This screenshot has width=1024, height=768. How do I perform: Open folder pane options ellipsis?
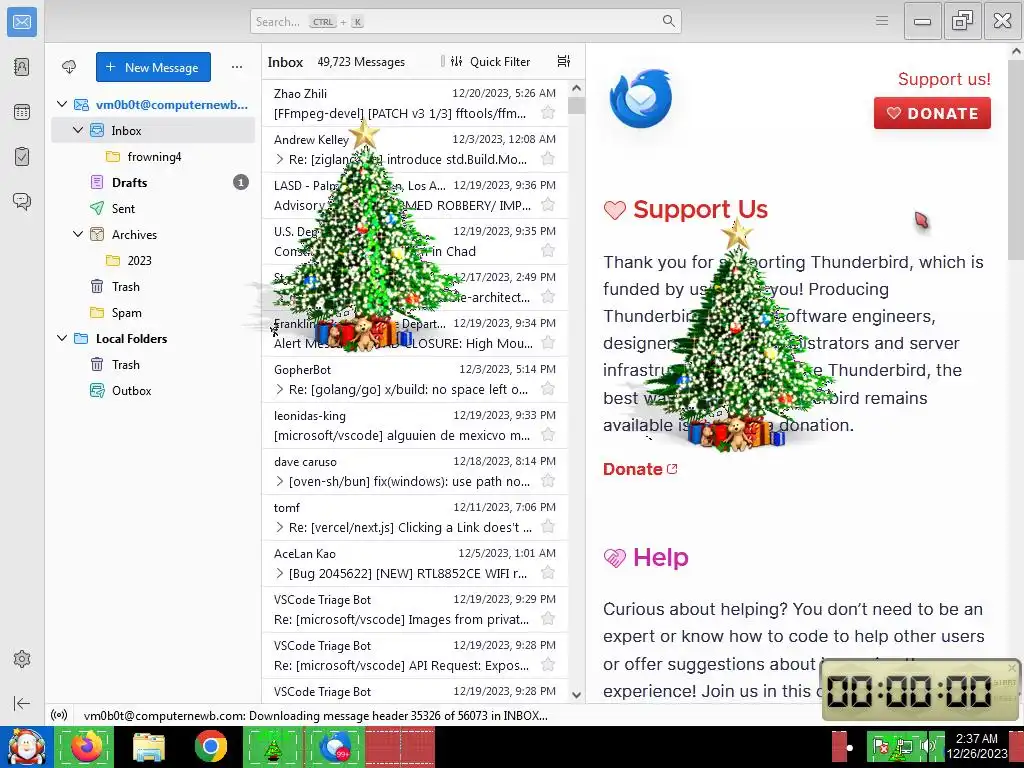pyautogui.click(x=236, y=67)
